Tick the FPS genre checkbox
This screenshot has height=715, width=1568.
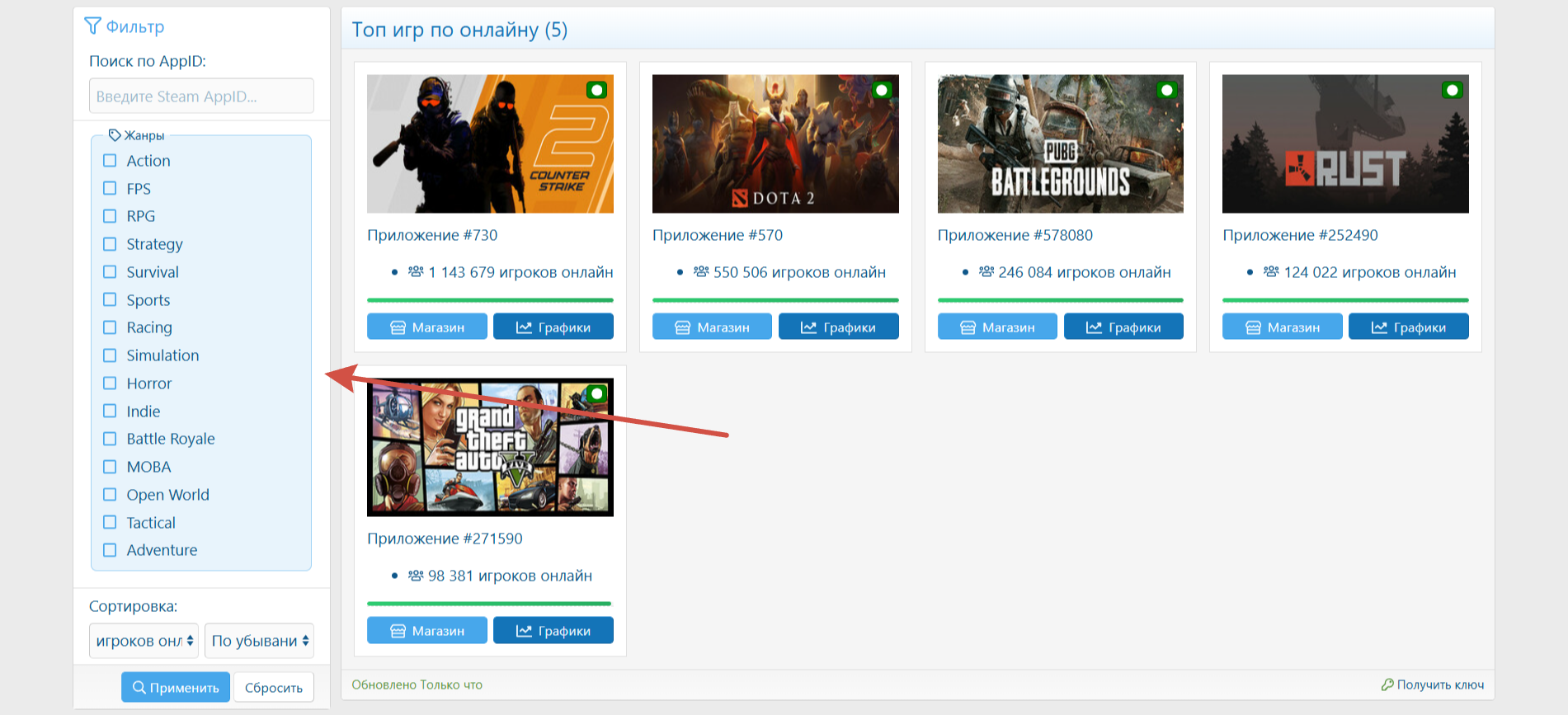tap(110, 188)
